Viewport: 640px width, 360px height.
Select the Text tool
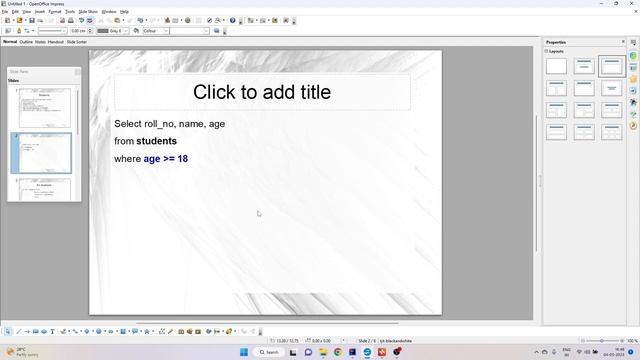(52, 331)
